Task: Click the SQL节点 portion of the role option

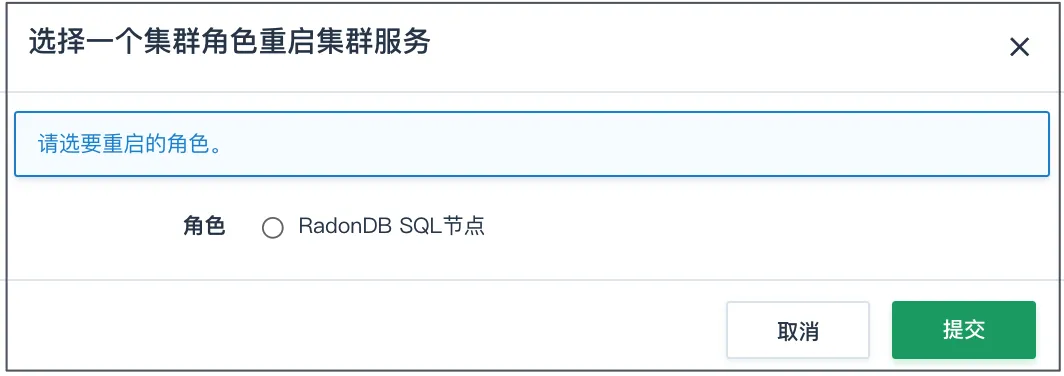Action: 442,227
